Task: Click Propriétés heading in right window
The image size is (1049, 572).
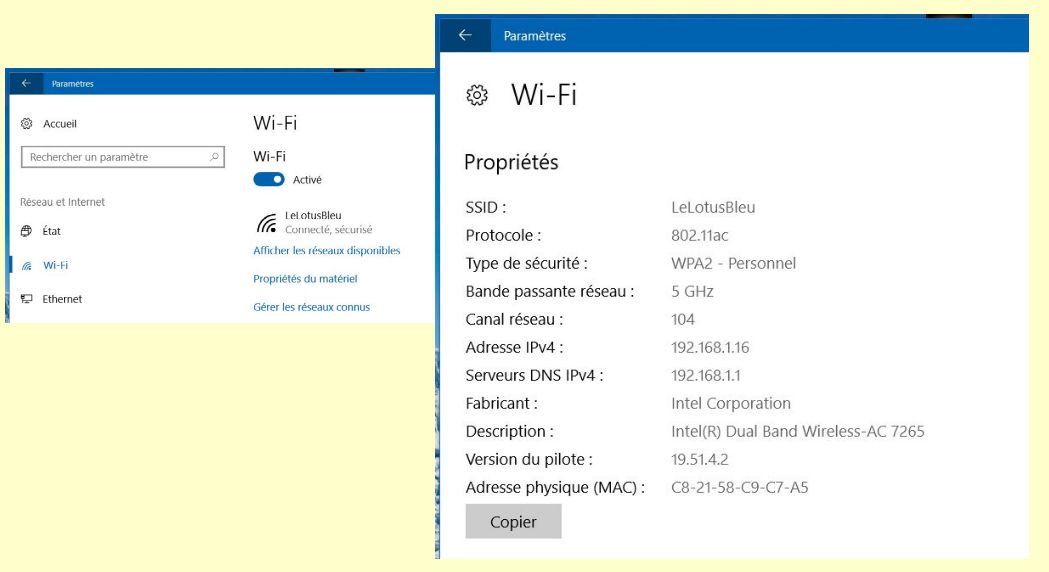Action: (511, 162)
